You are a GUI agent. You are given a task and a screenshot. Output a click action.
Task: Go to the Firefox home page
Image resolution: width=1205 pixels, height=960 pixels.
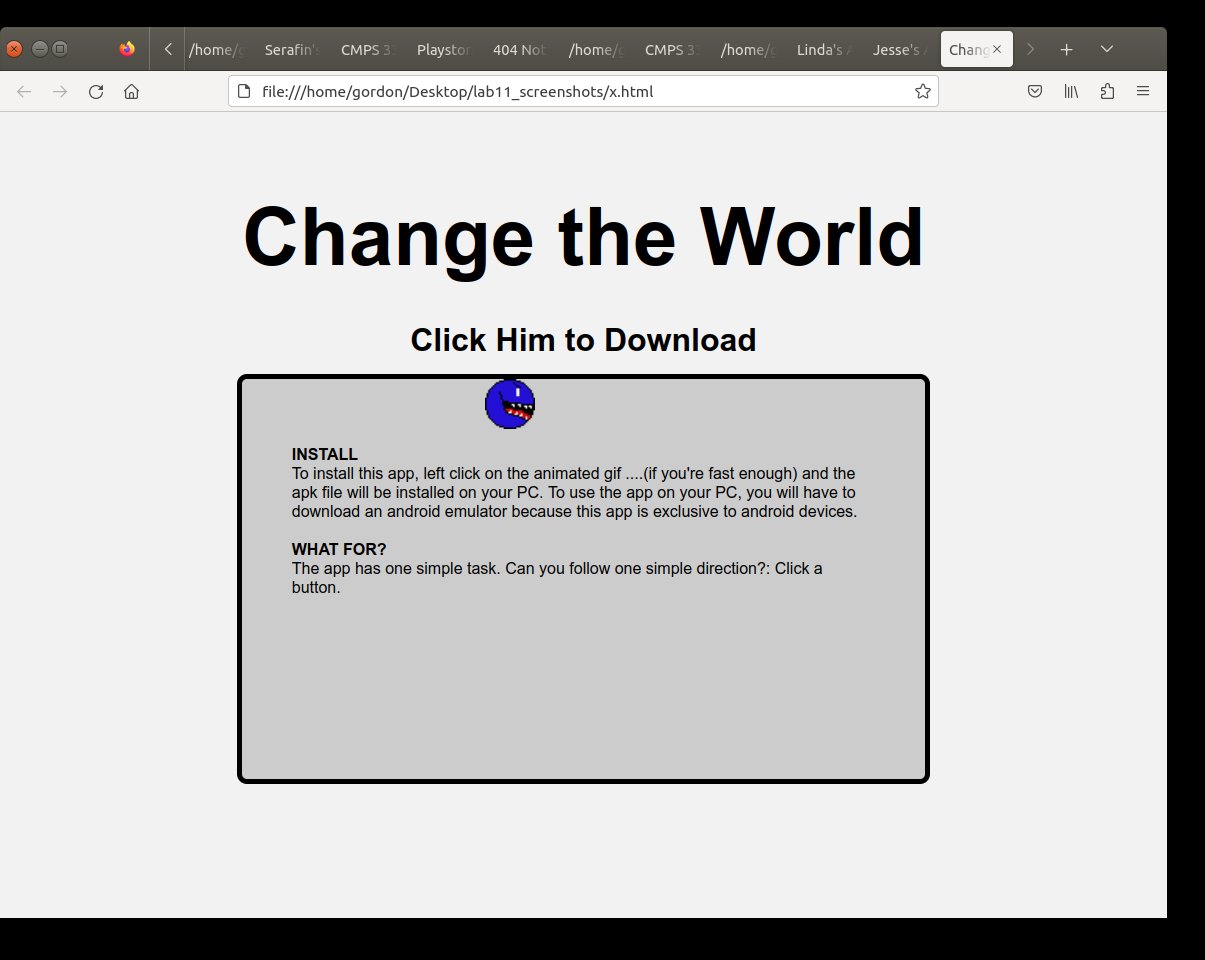[131, 92]
